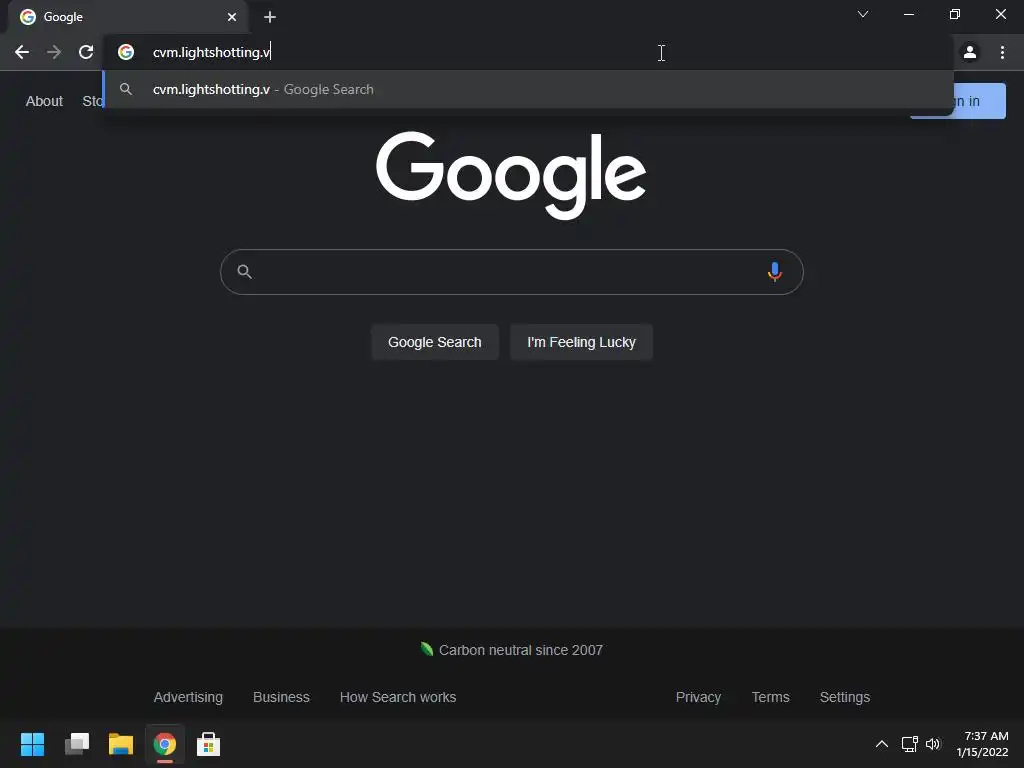The image size is (1024, 768).
Task: Click the address bar text cvm.lightshotting.v
Action: [x=211, y=52]
